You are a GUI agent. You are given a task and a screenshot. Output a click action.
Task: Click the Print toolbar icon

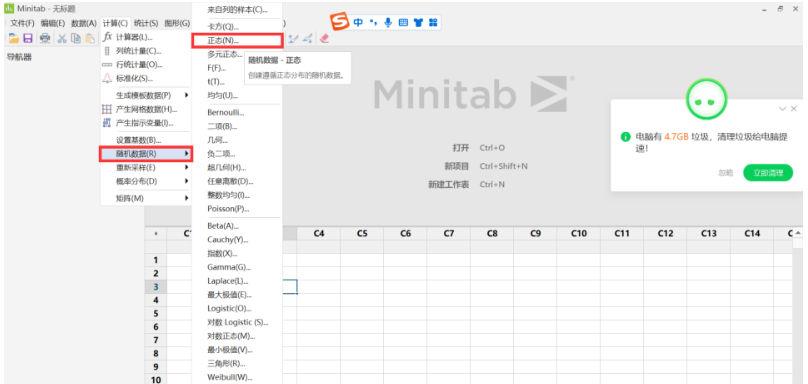(x=45, y=38)
